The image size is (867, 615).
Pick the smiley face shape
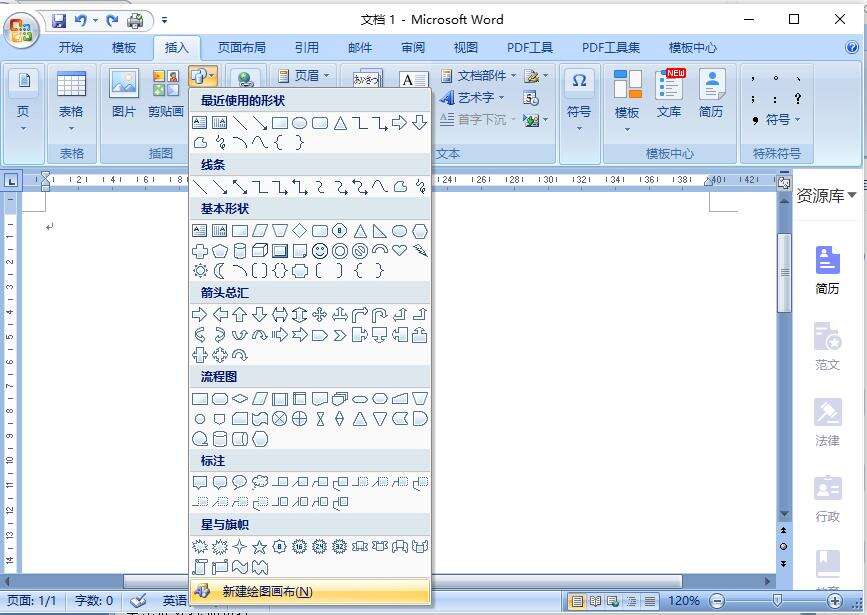pyautogui.click(x=320, y=251)
